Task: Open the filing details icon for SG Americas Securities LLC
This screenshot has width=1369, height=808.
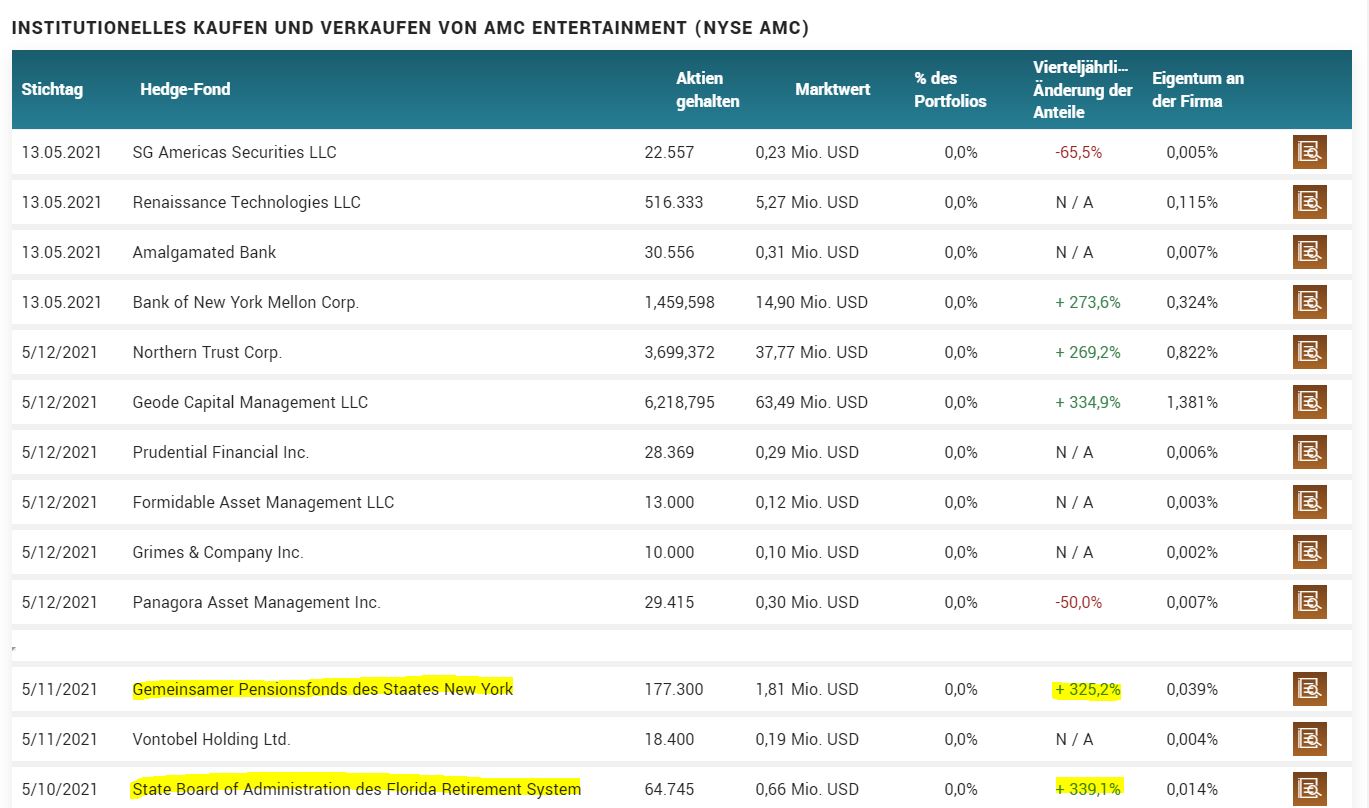Action: click(1310, 152)
